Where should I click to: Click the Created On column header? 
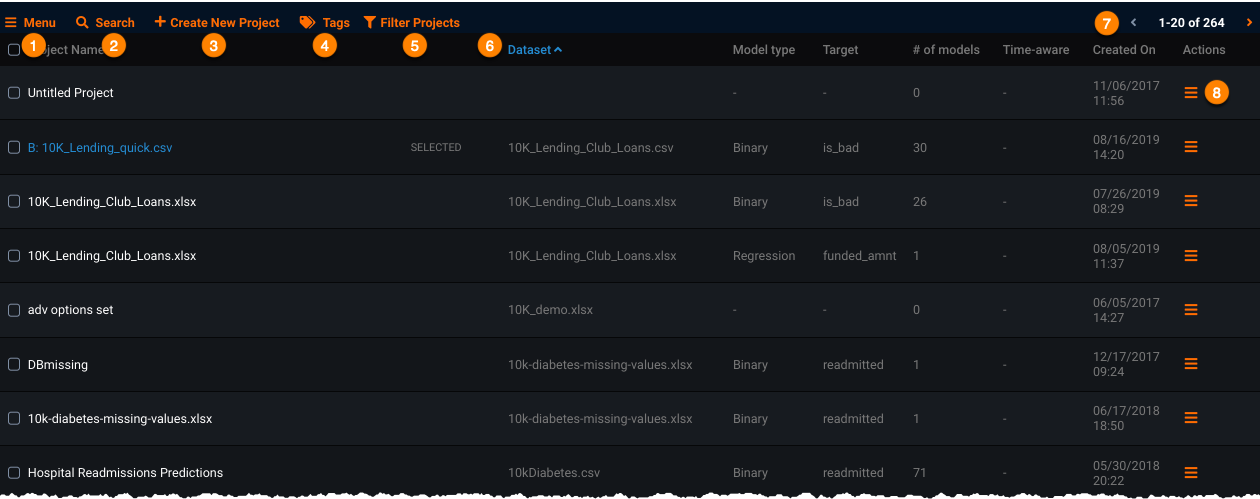(1123, 50)
